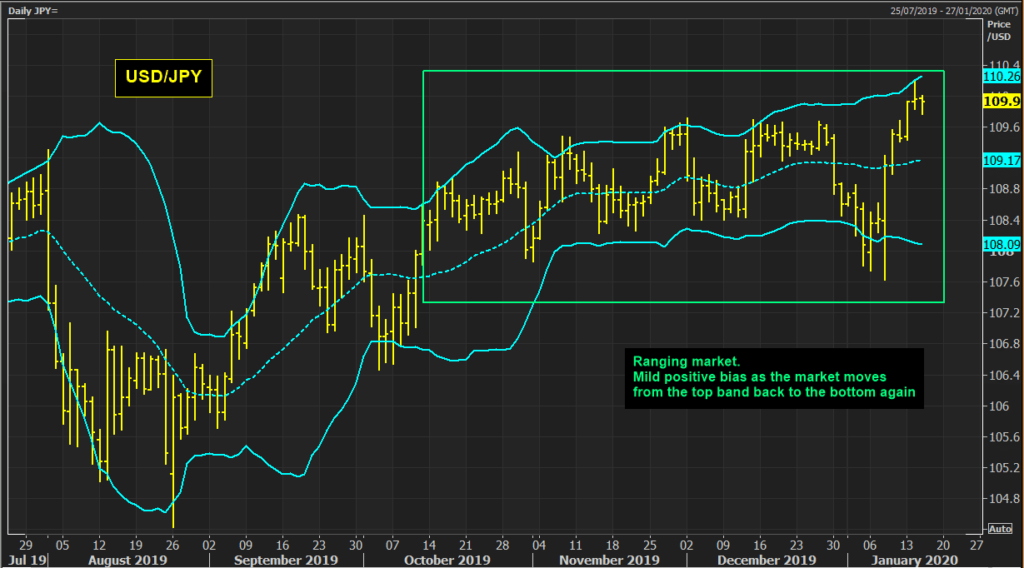This screenshot has width=1024, height=568.
Task: Click the 27 date tick in January
Action: click(976, 546)
